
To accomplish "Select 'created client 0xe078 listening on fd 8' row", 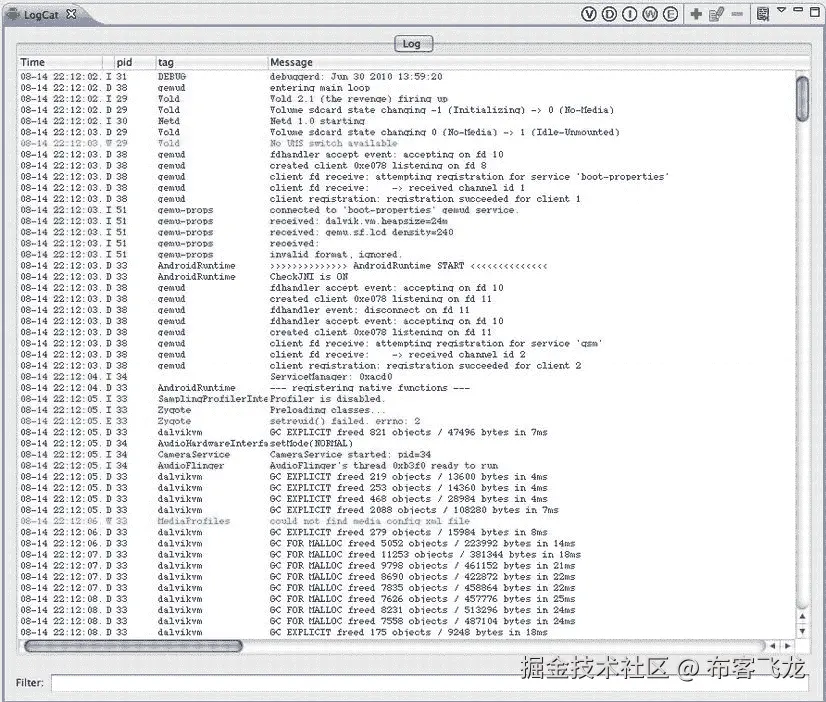I will tap(406, 165).
